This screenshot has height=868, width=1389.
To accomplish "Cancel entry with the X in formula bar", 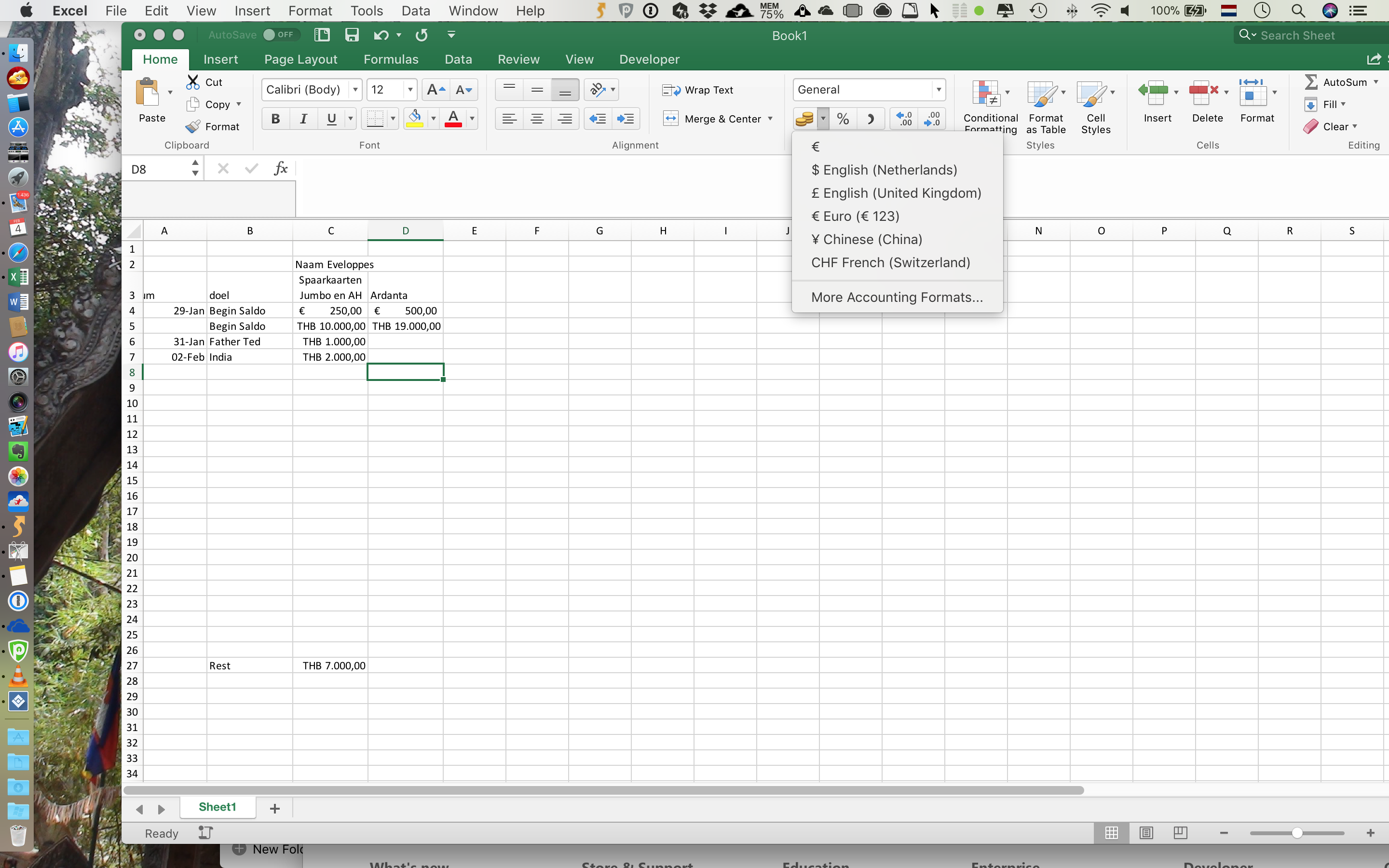I will pyautogui.click(x=223, y=168).
